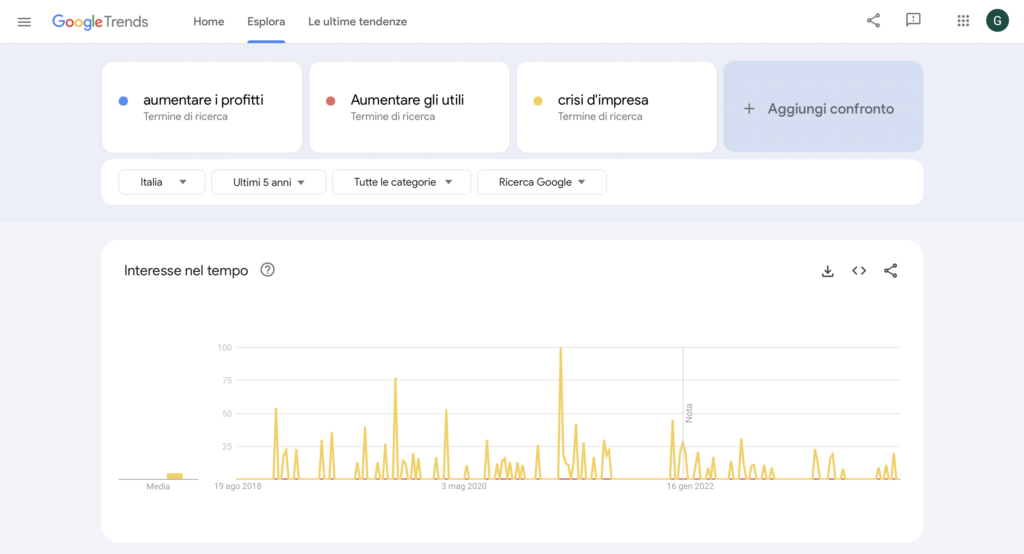Viewport: 1024px width, 554px height.
Task: Share the Interesse nel tempo chart
Action: point(891,271)
